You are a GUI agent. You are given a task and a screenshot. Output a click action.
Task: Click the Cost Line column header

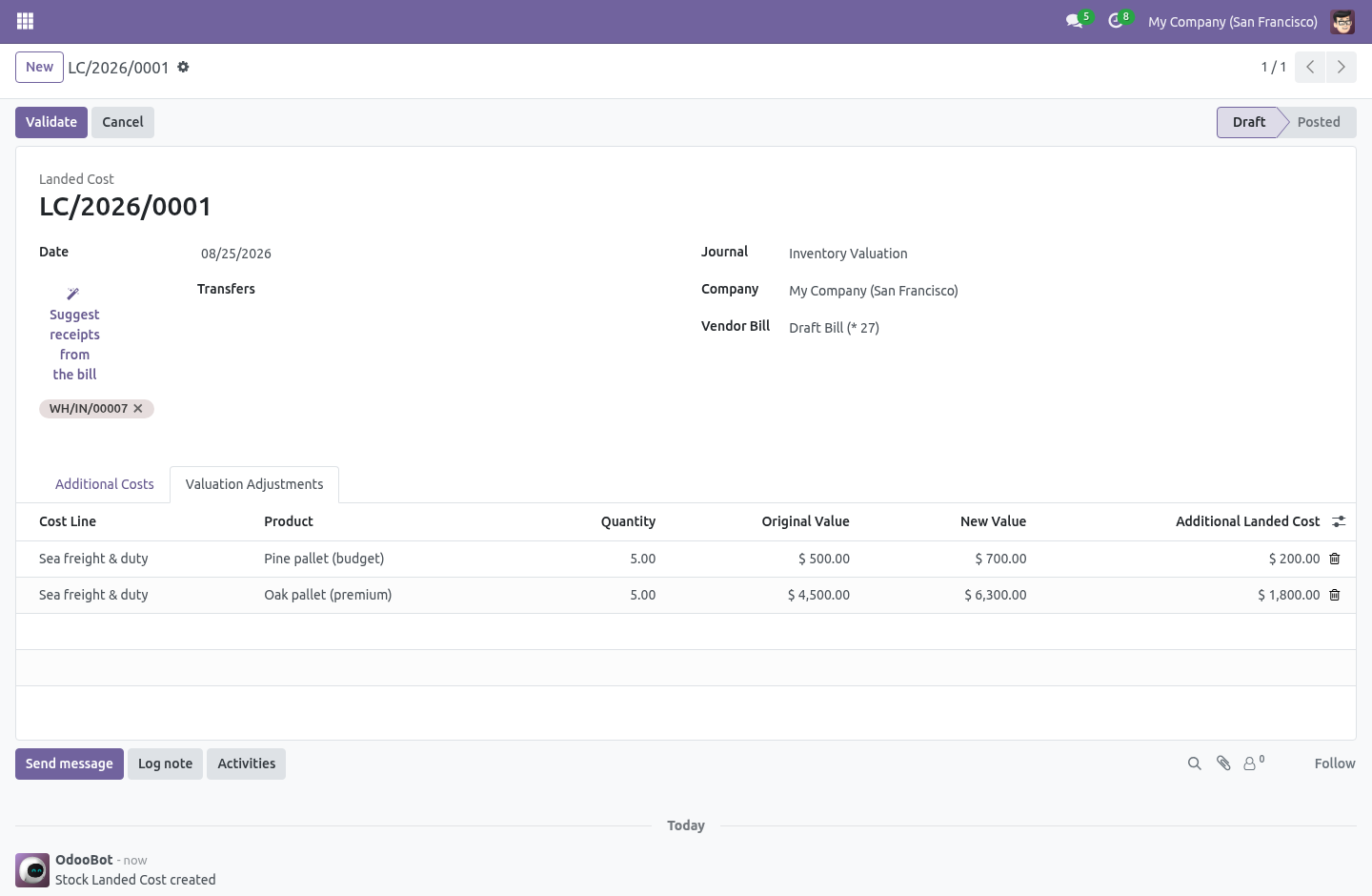click(68, 521)
